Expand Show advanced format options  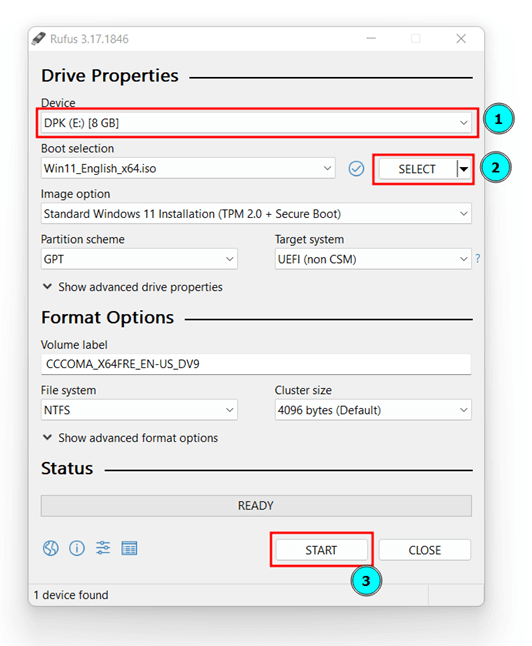[130, 438]
